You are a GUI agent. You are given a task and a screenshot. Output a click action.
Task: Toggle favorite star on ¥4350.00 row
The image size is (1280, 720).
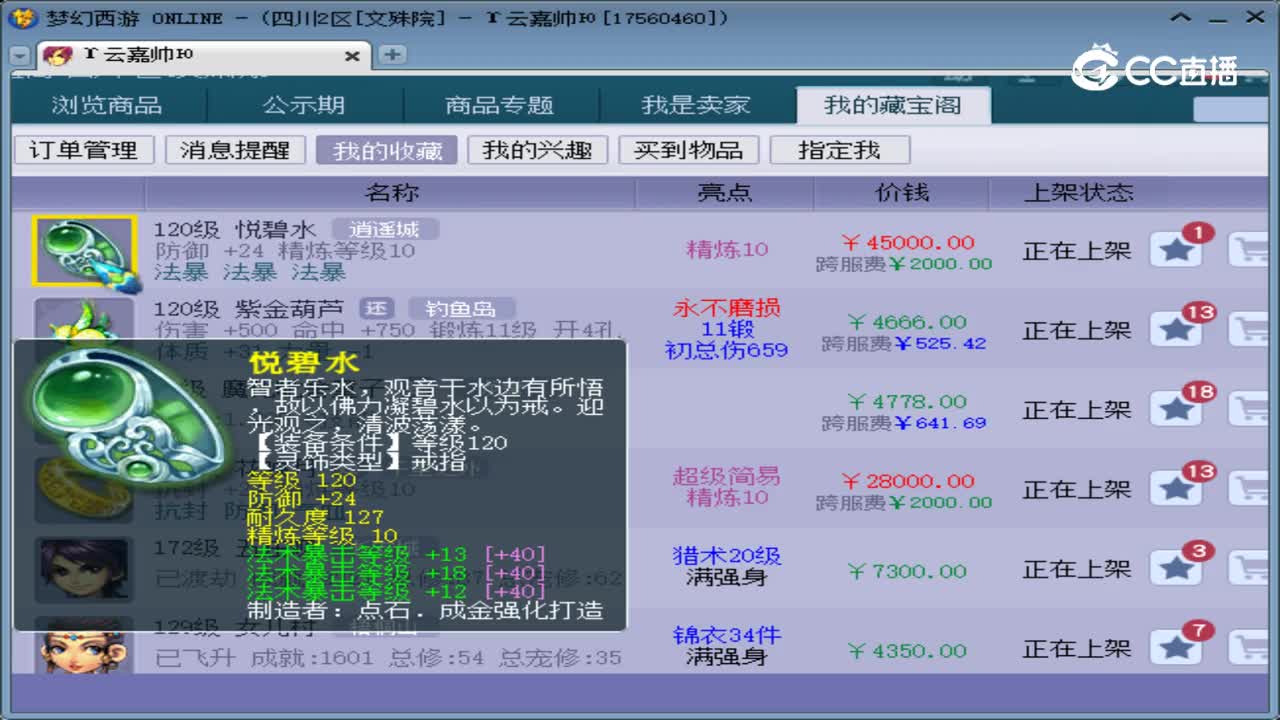[1176, 648]
